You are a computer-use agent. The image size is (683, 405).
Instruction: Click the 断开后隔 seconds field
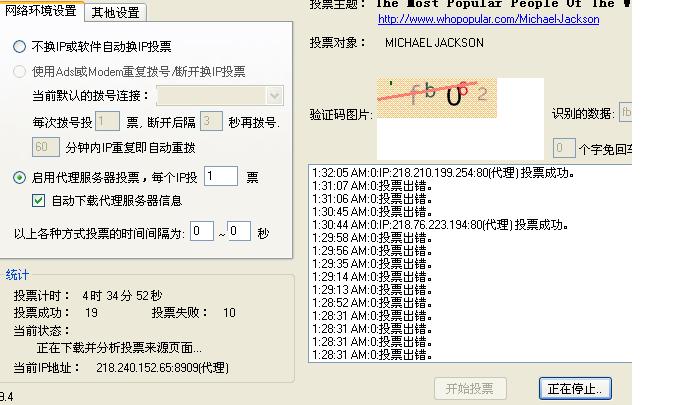coord(210,122)
